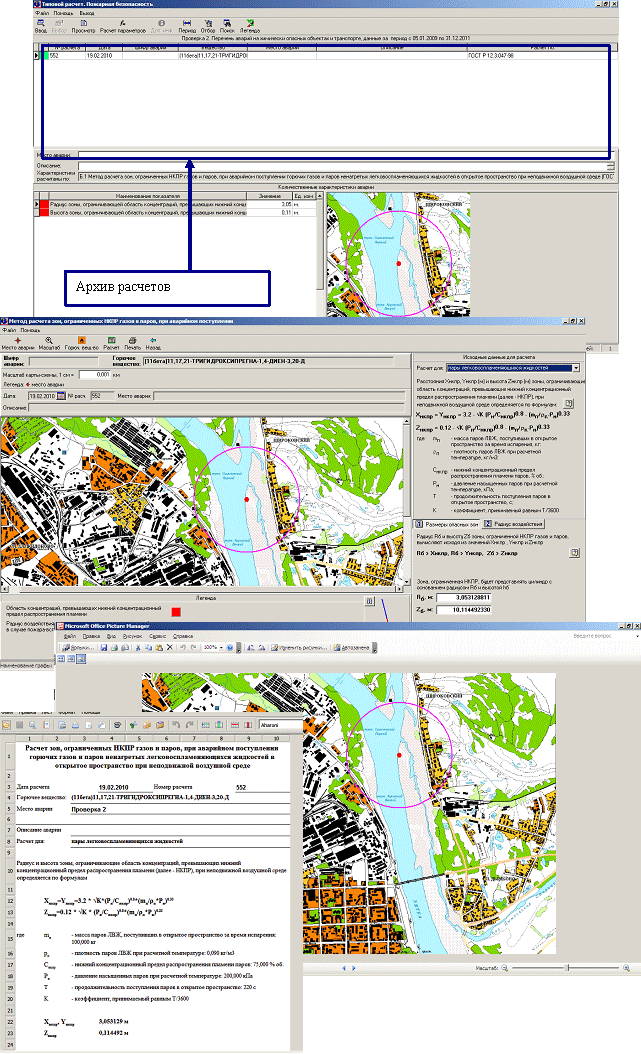The image size is (641, 1054).
Task: Click the Автозамена button in Picture Manager
Action: point(355,648)
